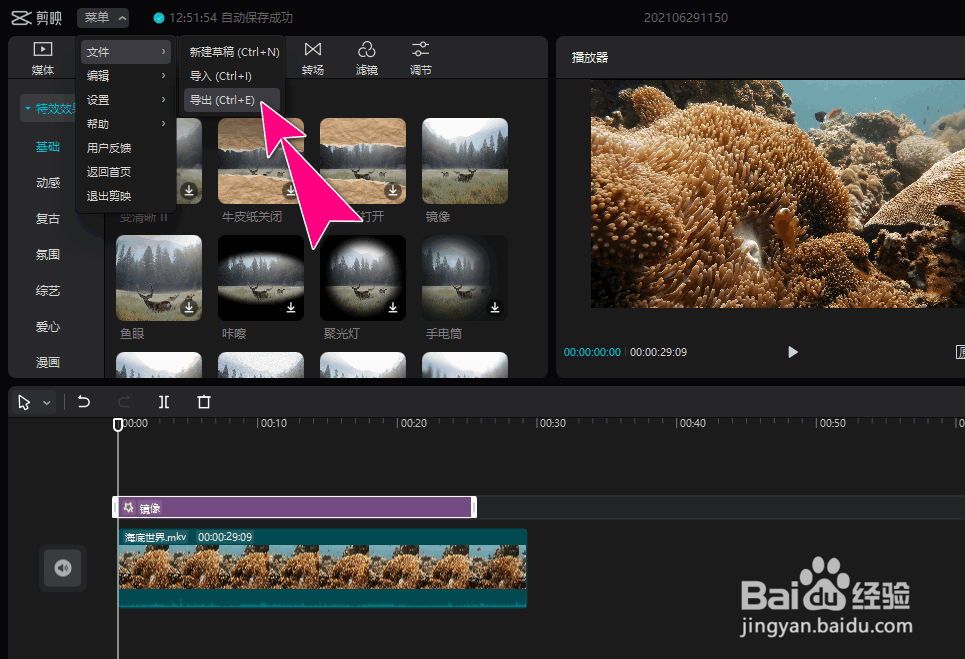965x659 pixels.
Task: Select the split clip tool
Action: point(164,402)
